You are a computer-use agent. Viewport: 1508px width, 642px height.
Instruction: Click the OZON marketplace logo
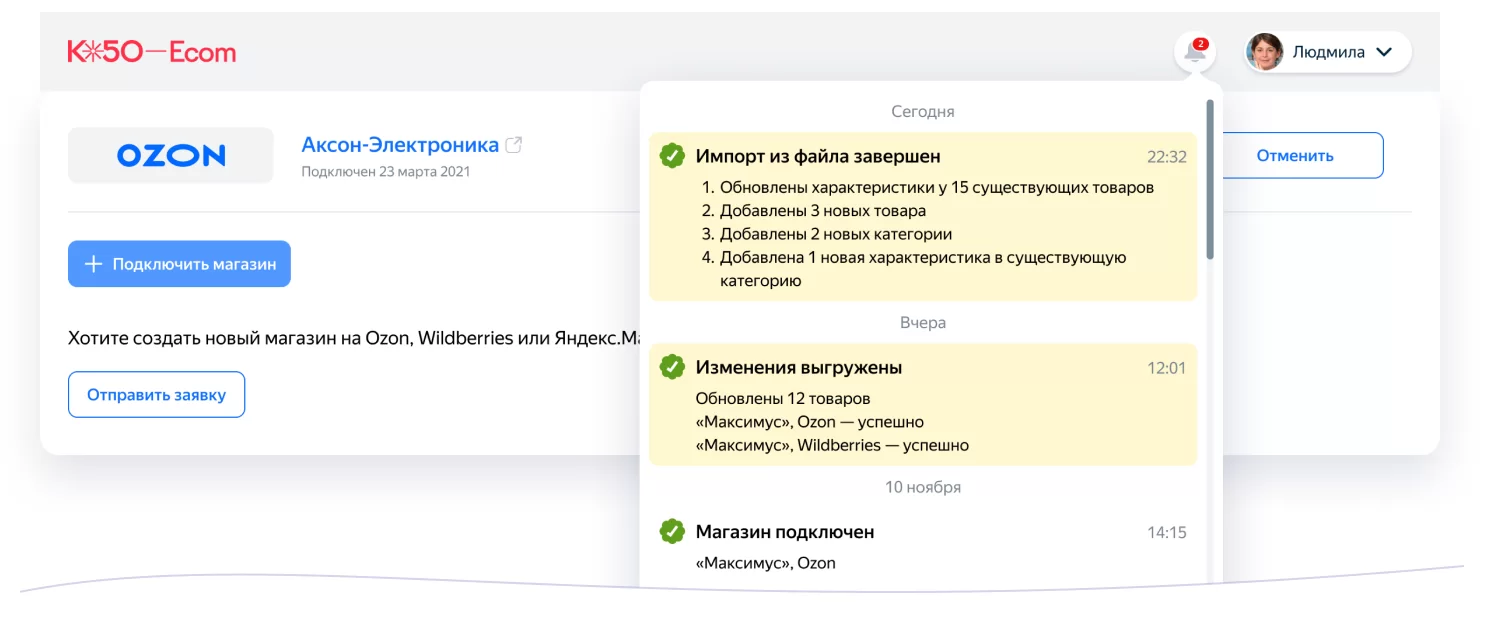[x=170, y=154]
